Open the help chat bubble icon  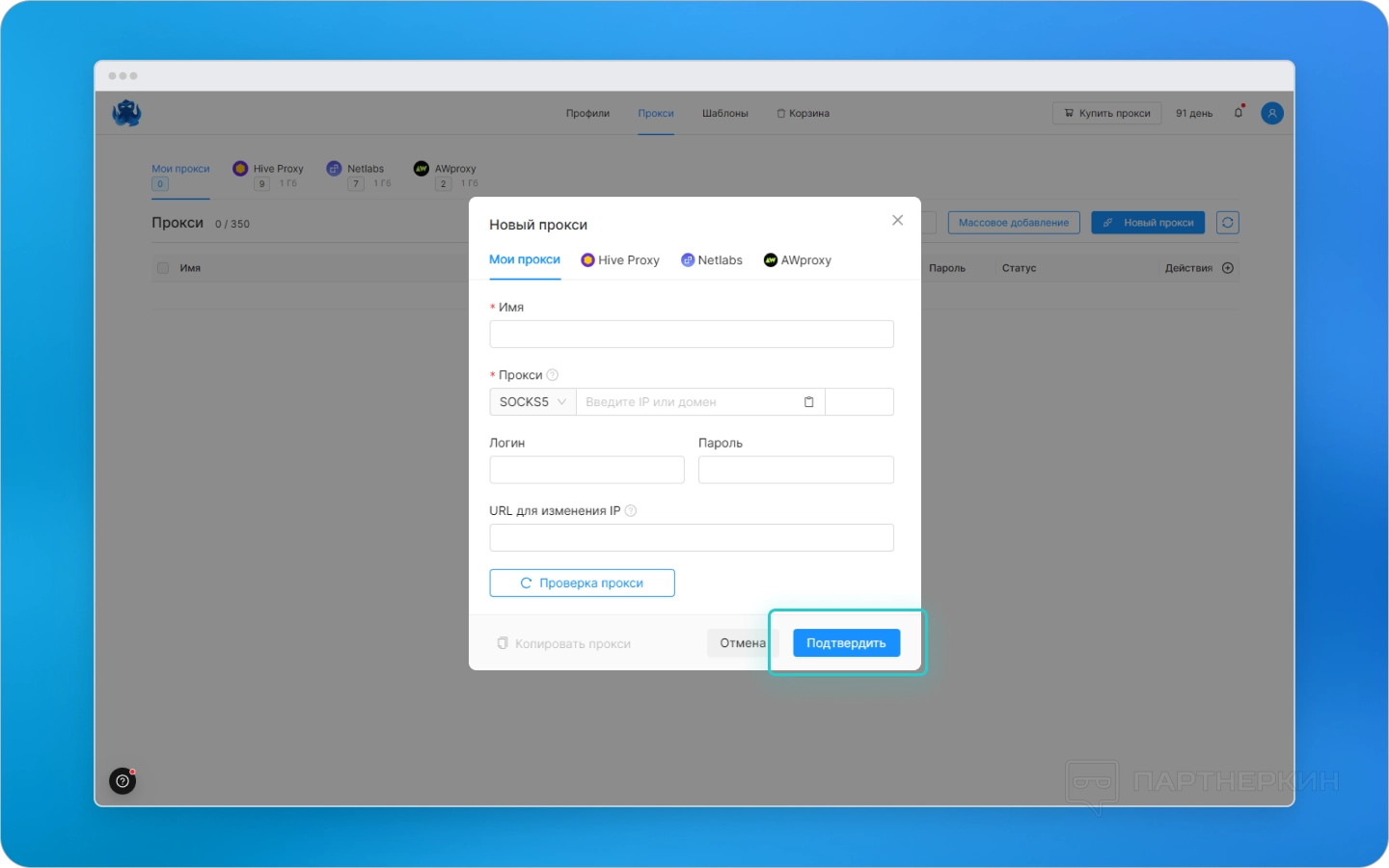pyautogui.click(x=123, y=781)
